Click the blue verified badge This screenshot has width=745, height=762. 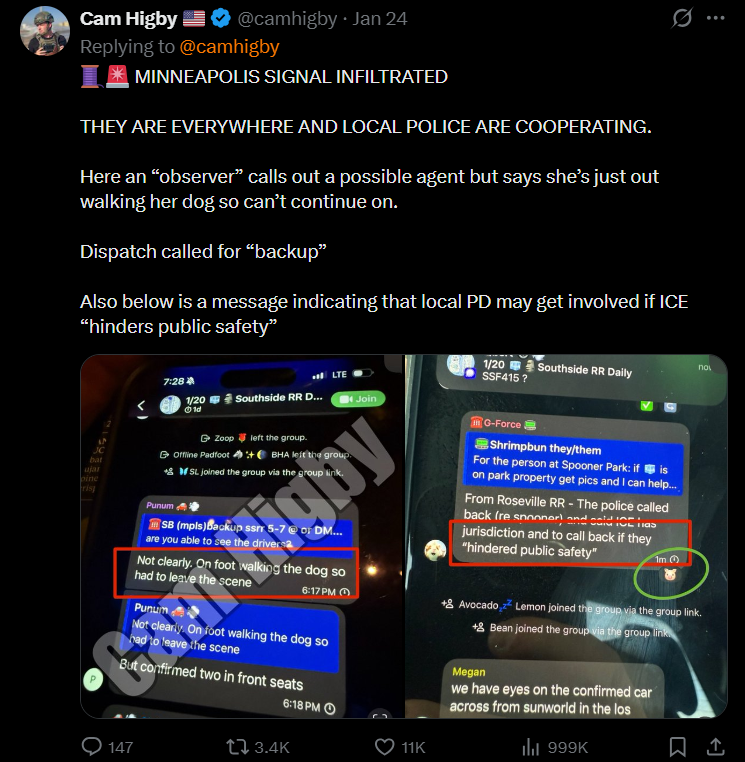[x=221, y=18]
